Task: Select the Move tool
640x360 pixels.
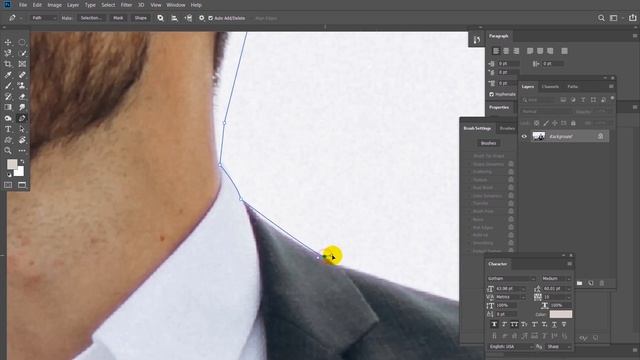Action: click(8, 42)
